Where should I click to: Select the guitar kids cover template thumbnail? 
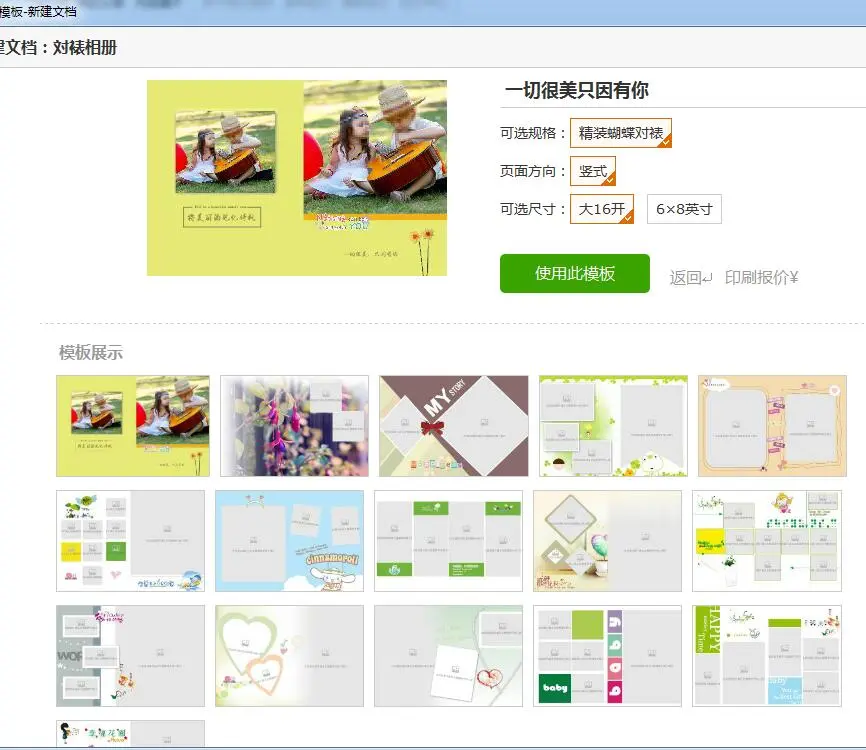131,424
